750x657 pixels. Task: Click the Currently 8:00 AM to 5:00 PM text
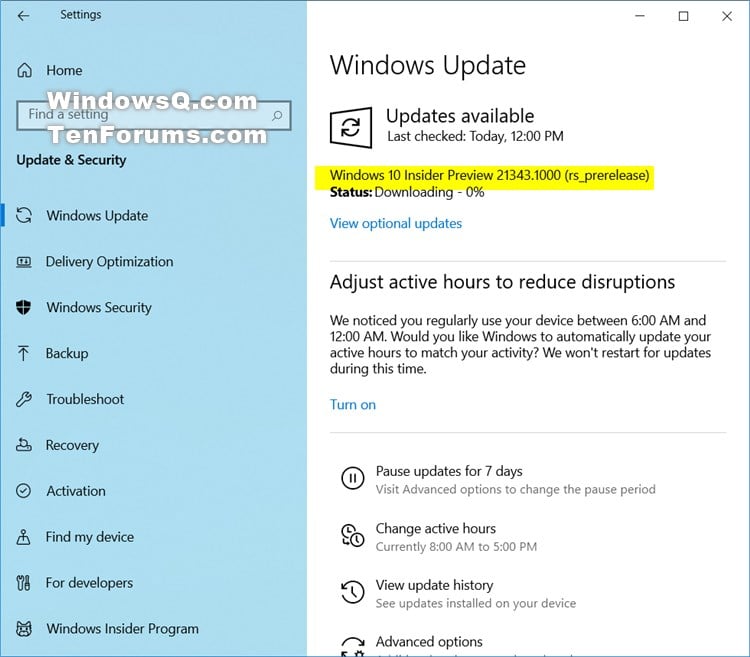456,547
